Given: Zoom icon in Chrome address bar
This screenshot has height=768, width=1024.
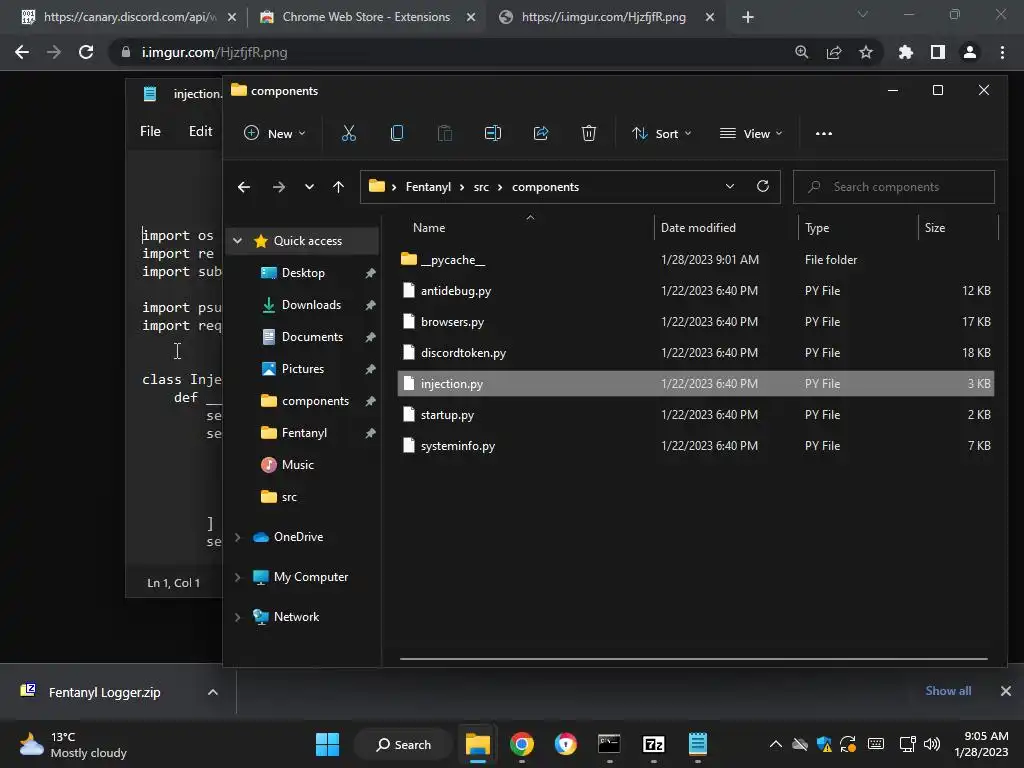Looking at the screenshot, I should [801, 52].
